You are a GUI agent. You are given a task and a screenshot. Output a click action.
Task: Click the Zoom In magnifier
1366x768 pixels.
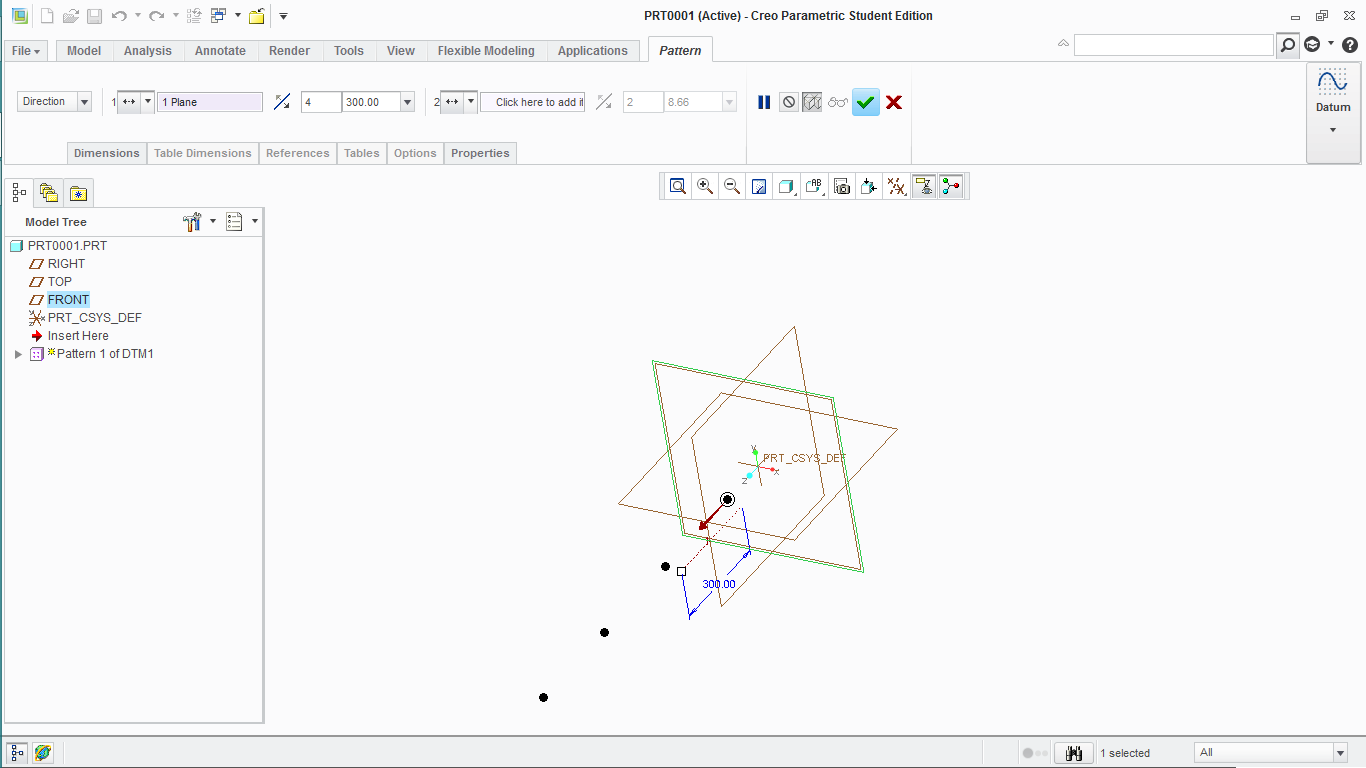(x=705, y=186)
